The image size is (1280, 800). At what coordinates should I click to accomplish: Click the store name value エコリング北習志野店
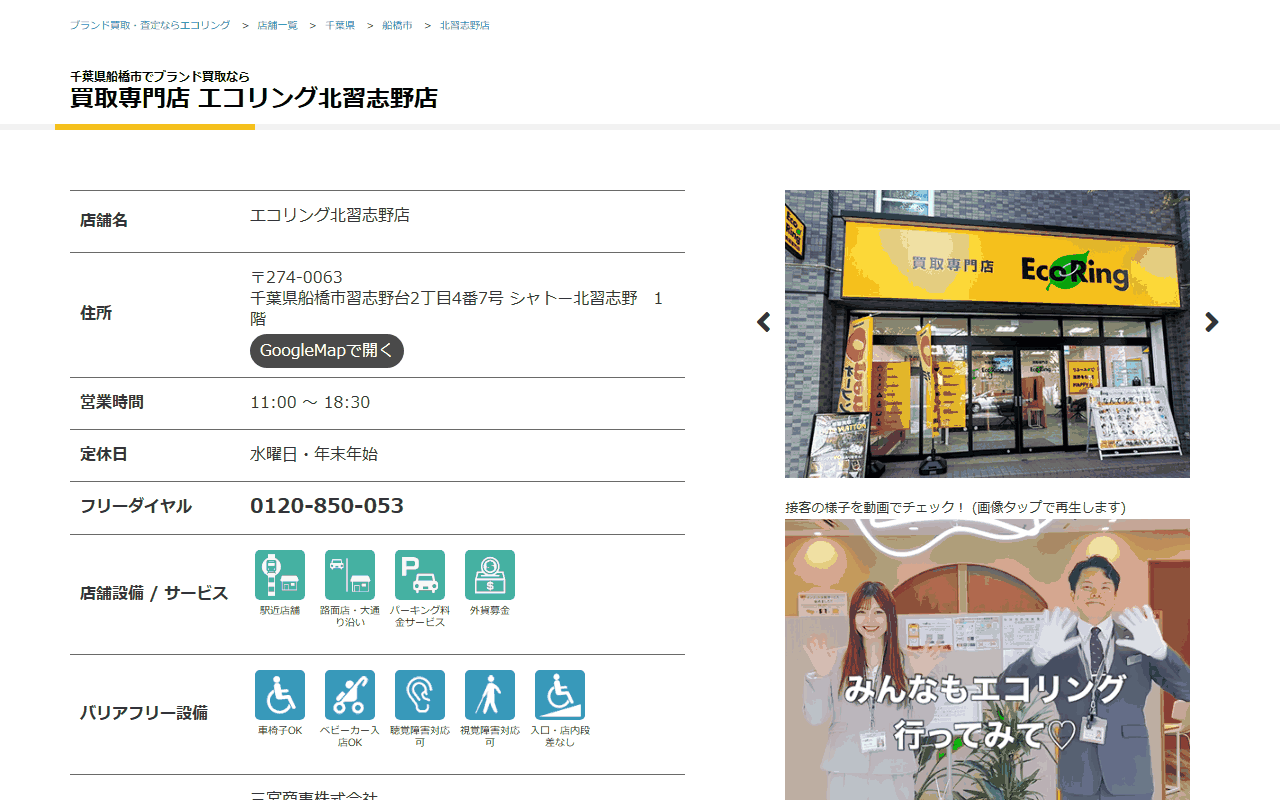330,215
